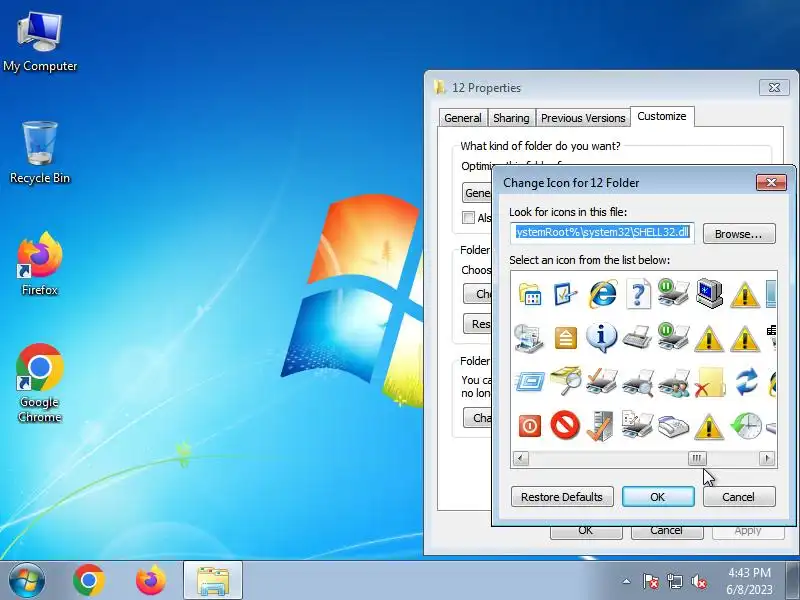This screenshot has height=600, width=800.
Task: Click Restore Defaults button
Action: tap(562, 496)
